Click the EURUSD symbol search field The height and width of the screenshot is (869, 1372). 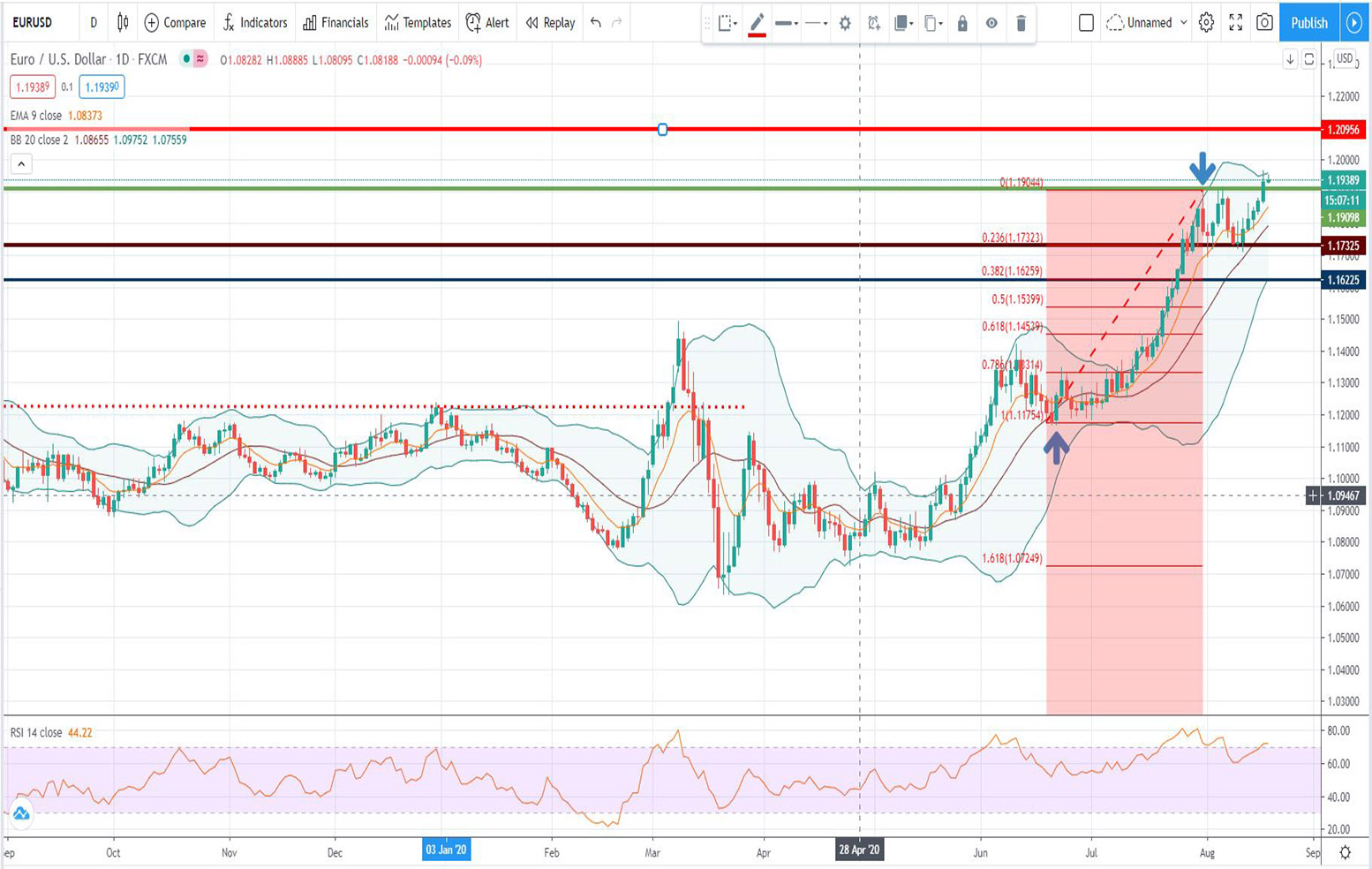[33, 23]
